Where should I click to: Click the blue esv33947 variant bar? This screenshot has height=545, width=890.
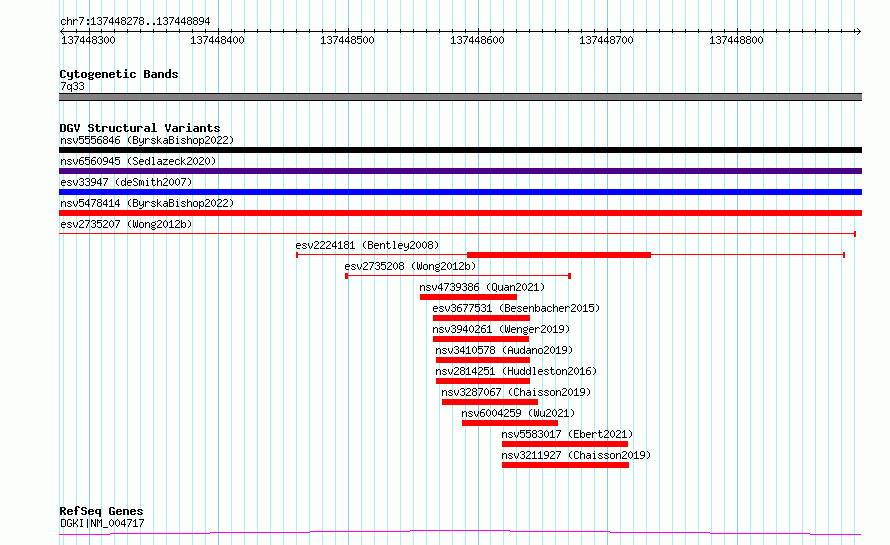click(460, 192)
